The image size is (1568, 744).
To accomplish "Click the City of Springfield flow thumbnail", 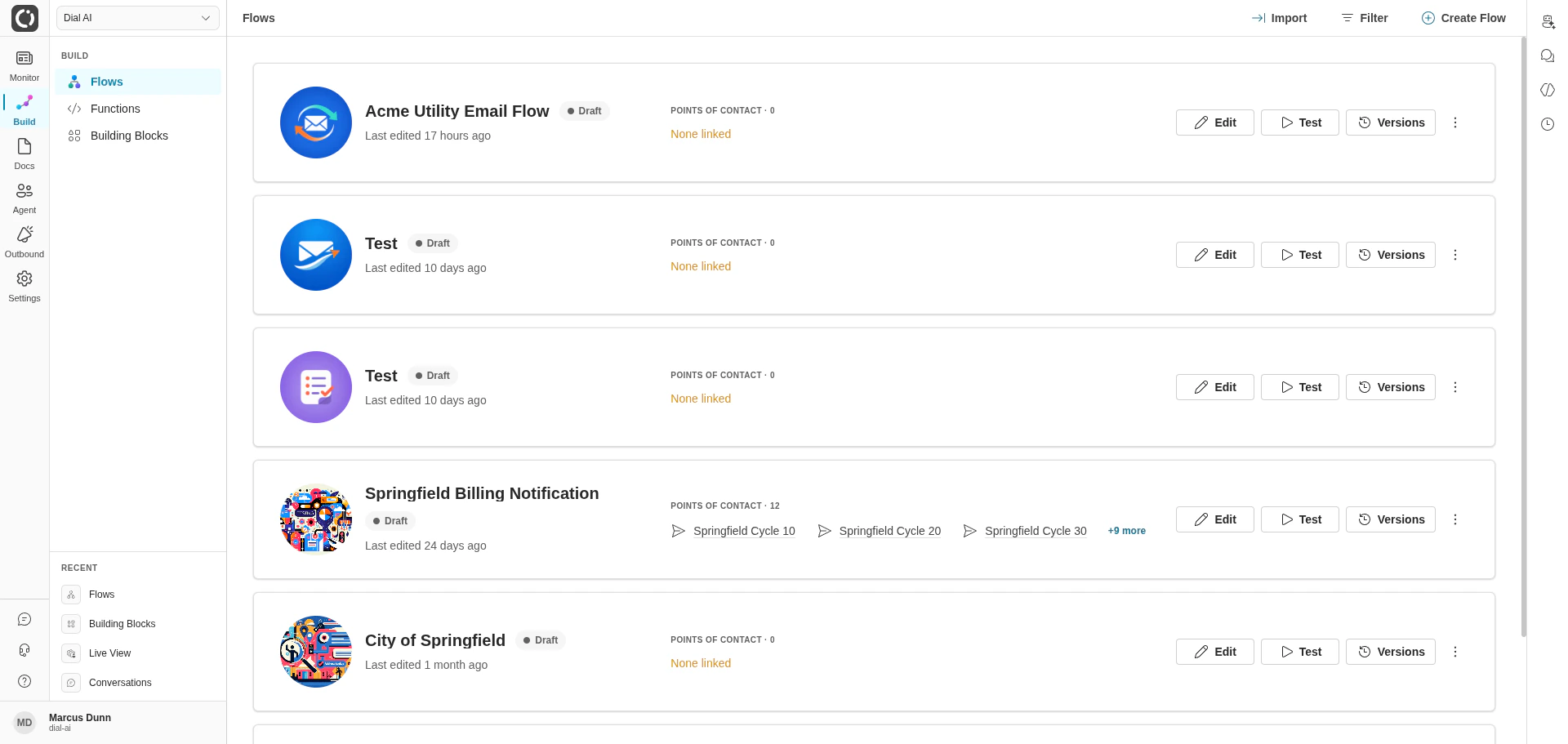I will pyautogui.click(x=316, y=652).
